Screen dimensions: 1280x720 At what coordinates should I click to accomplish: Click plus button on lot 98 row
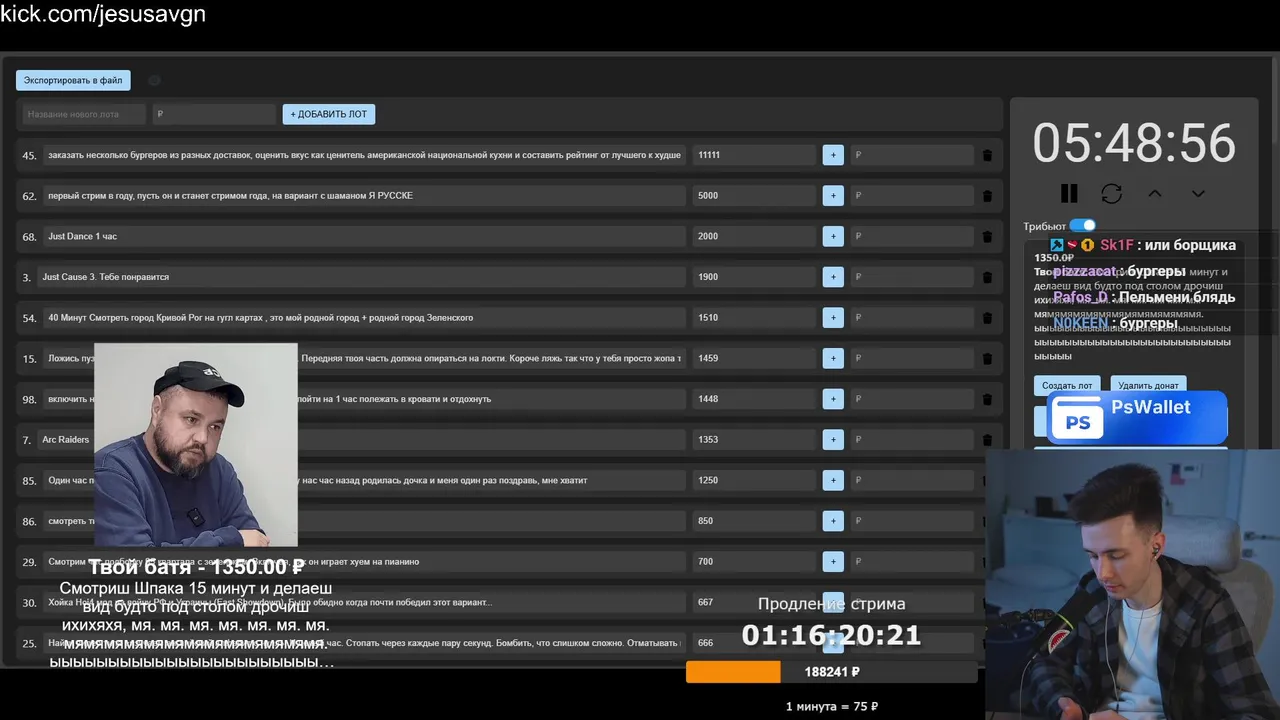coord(833,399)
